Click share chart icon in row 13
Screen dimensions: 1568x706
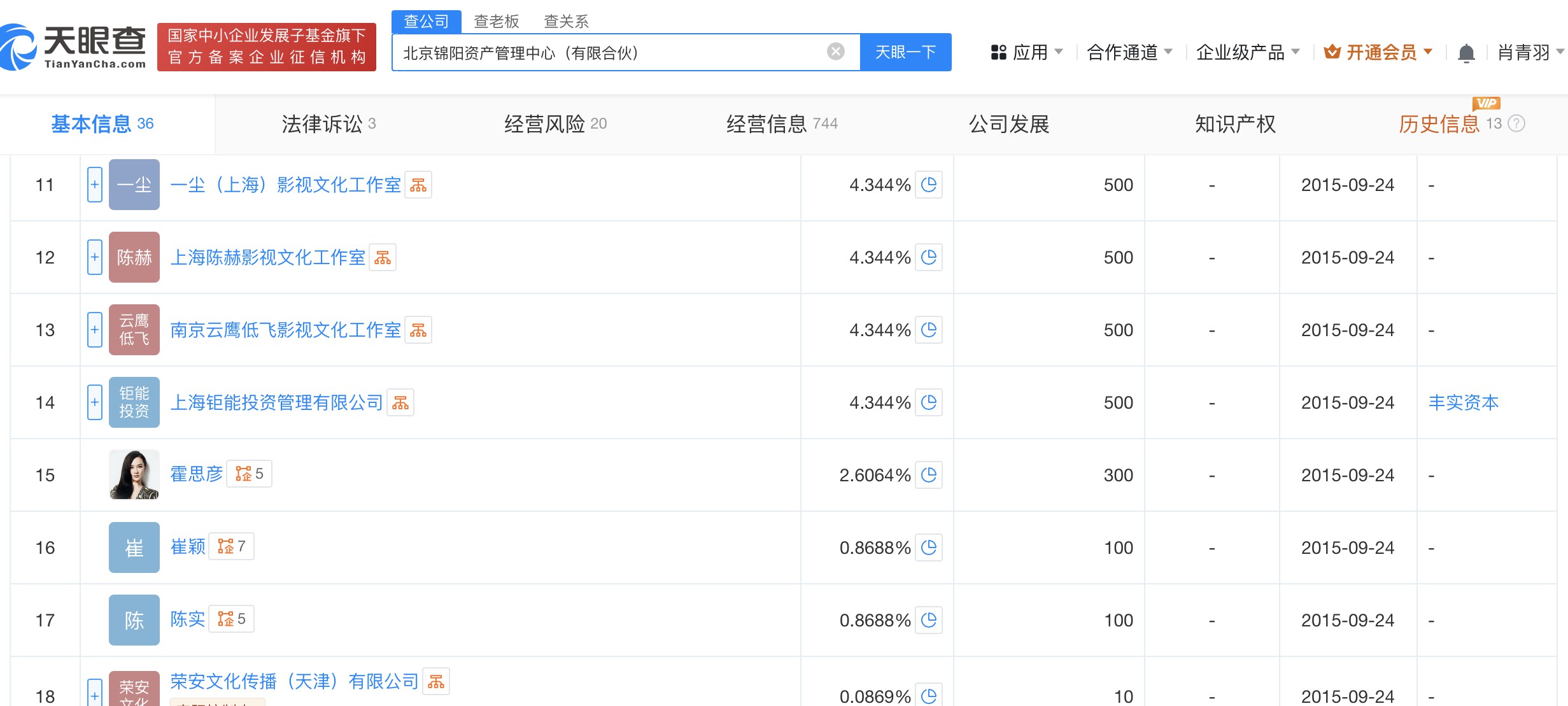click(x=929, y=330)
